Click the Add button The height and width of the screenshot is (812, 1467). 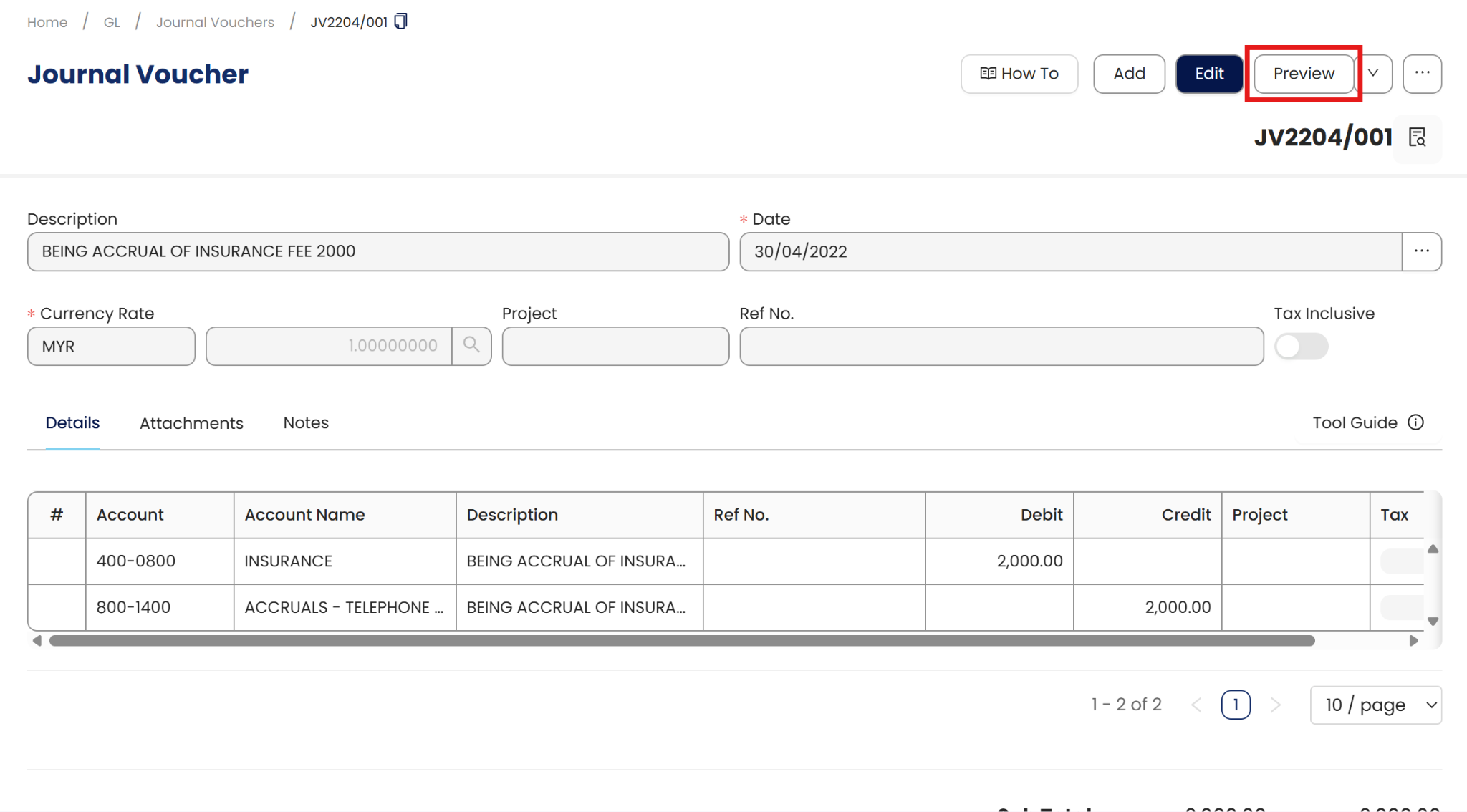1129,73
